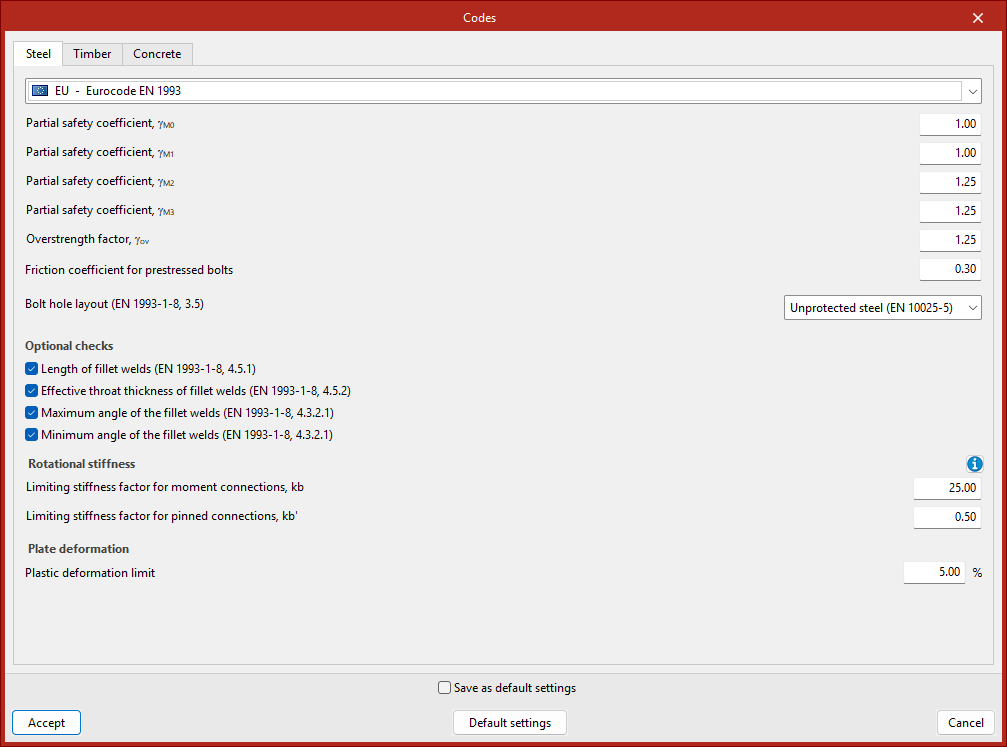Disable Maximum angle of the fillet welds

(x=32, y=413)
